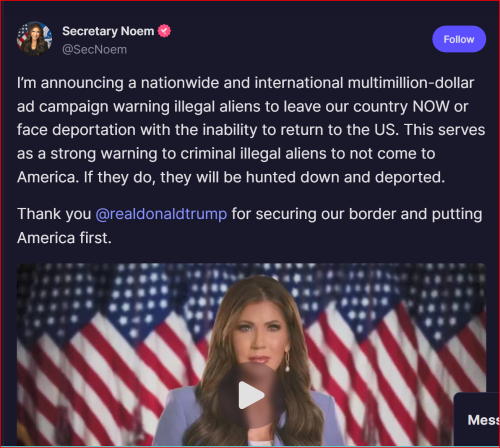Select the Secretary Noem display name
The height and width of the screenshot is (448, 500).
click(x=108, y=31)
